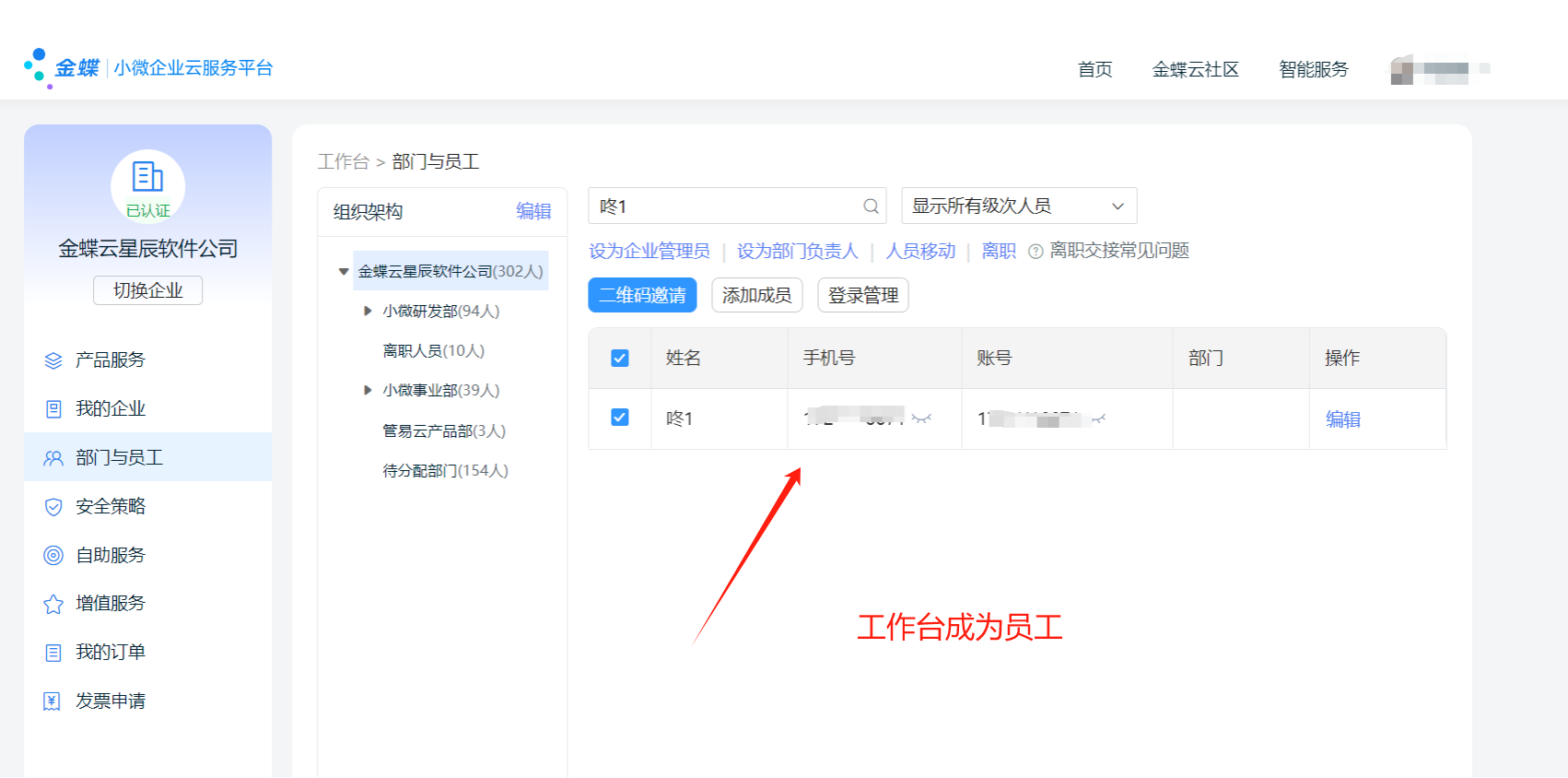This screenshot has width=1568, height=778.
Task: Select 管易云产品部(3人) department
Action: [x=444, y=431]
